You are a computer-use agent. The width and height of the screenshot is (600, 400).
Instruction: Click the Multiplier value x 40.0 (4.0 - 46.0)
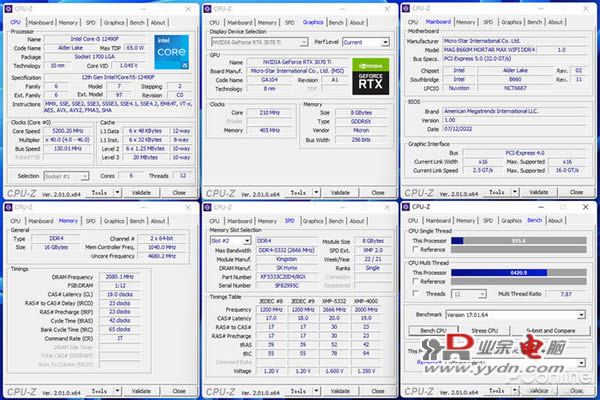68,140
